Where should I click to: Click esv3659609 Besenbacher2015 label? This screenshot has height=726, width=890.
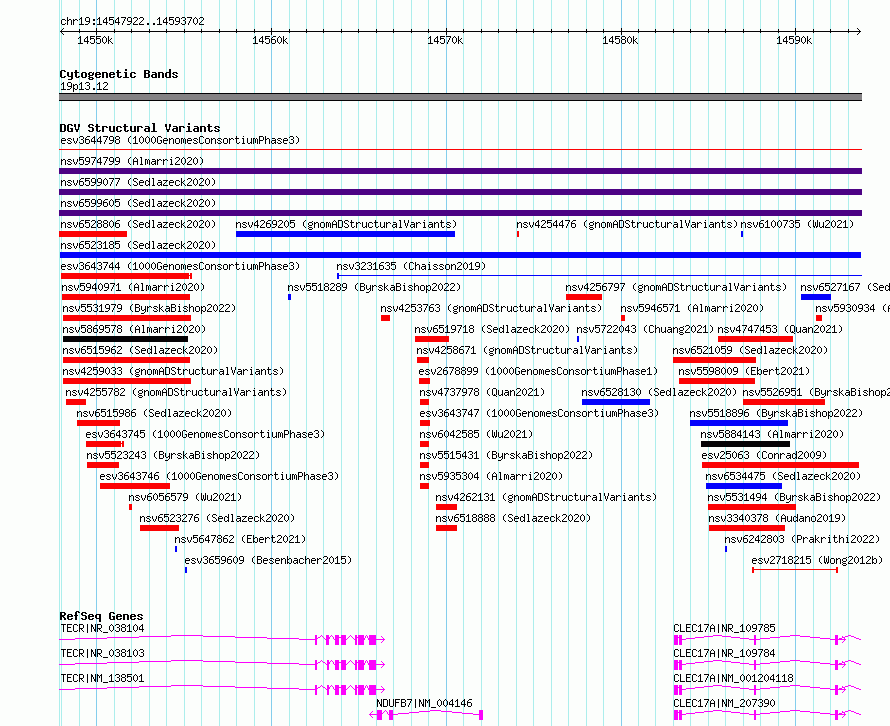click(268, 560)
